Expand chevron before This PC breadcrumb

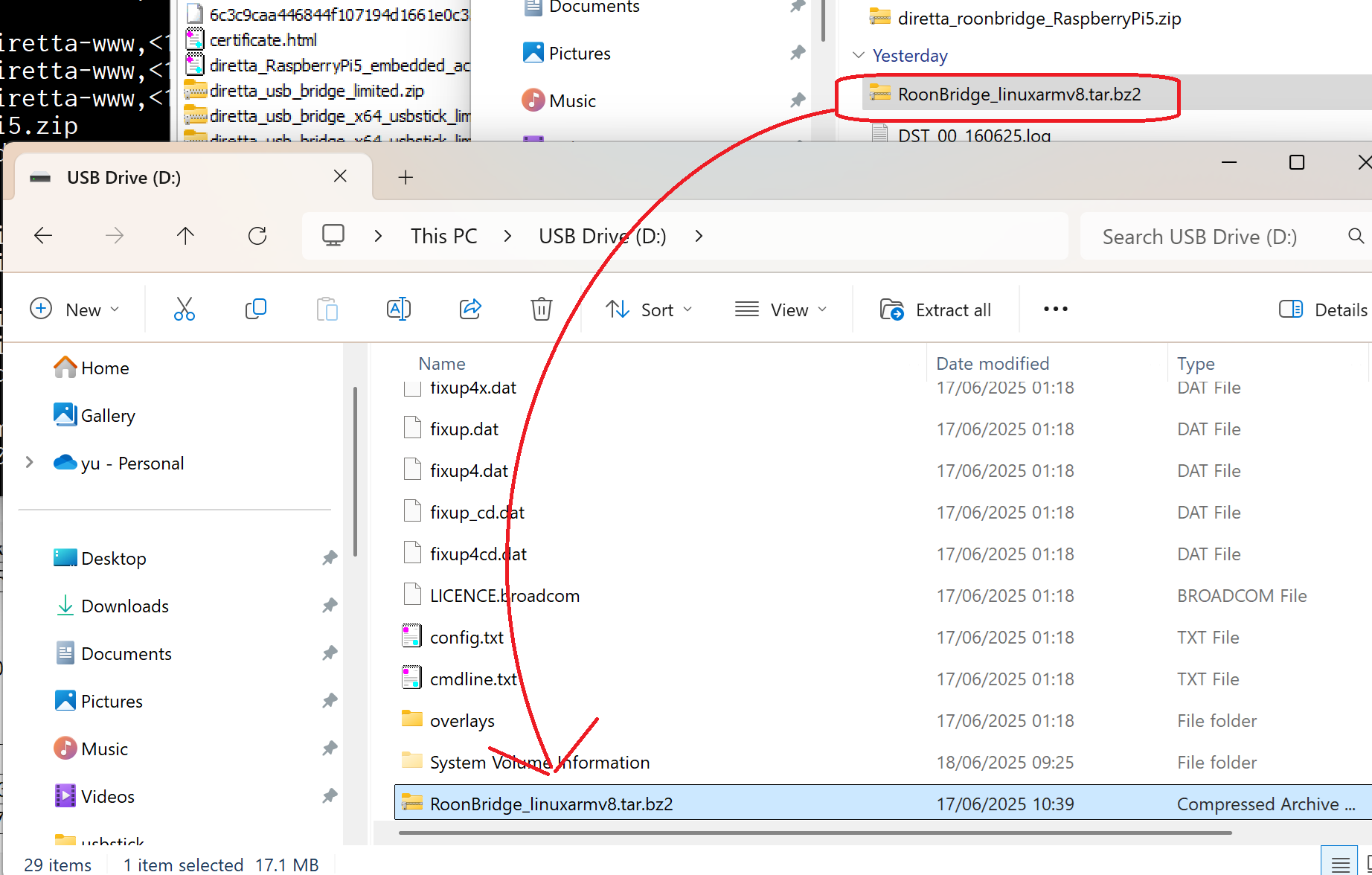pyautogui.click(x=378, y=236)
